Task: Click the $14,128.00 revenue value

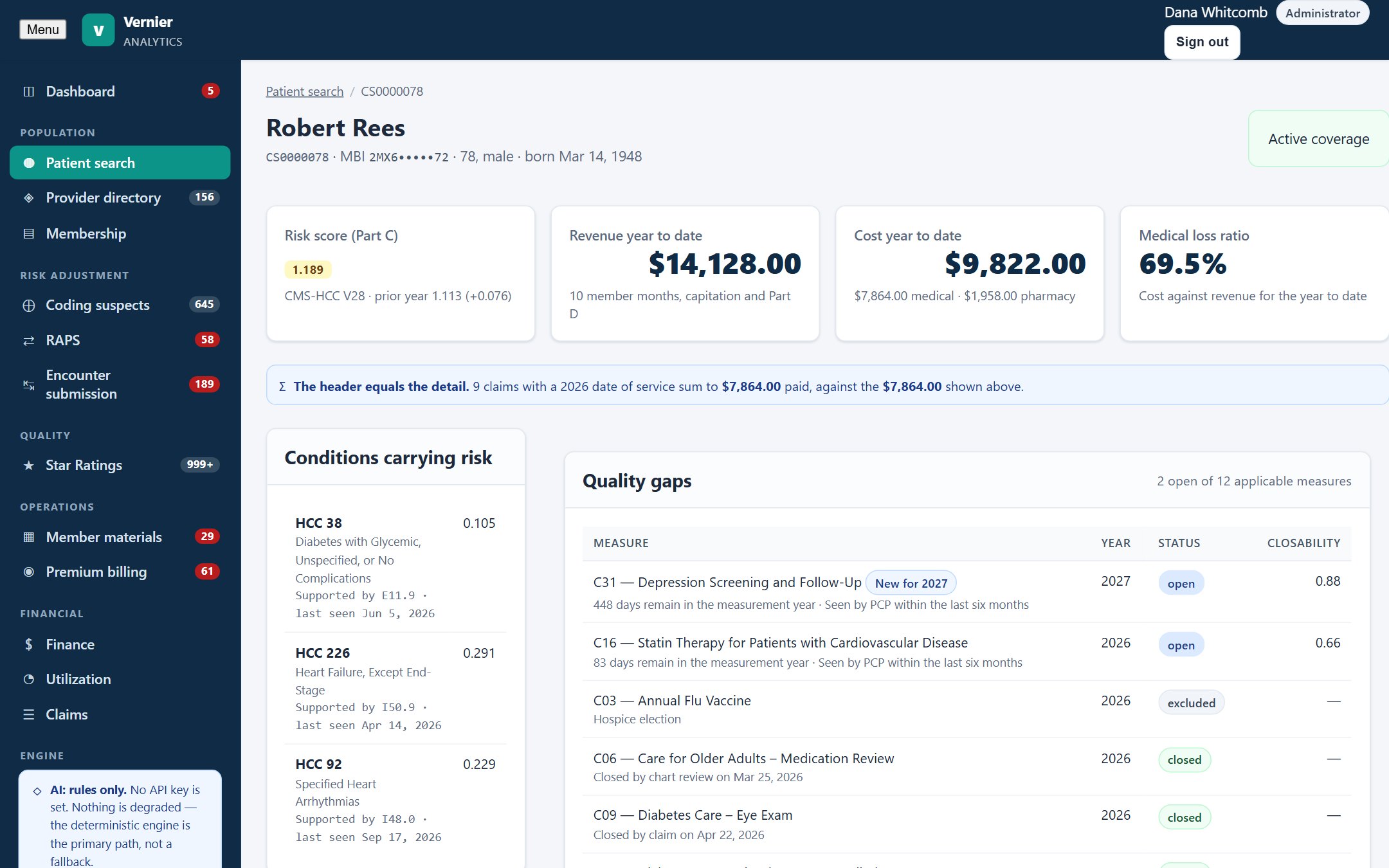Action: click(725, 264)
